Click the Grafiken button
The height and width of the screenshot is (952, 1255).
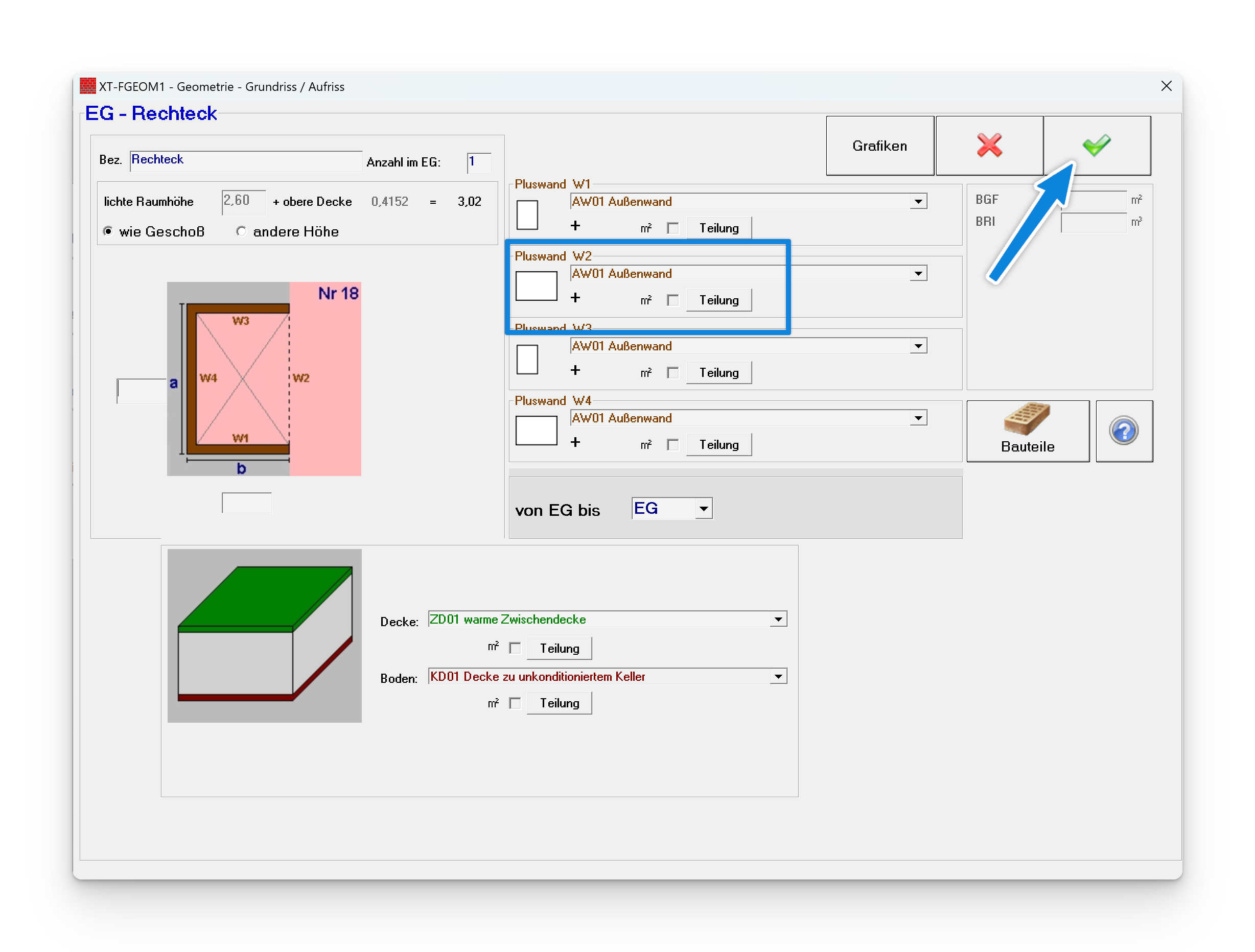[x=879, y=146]
